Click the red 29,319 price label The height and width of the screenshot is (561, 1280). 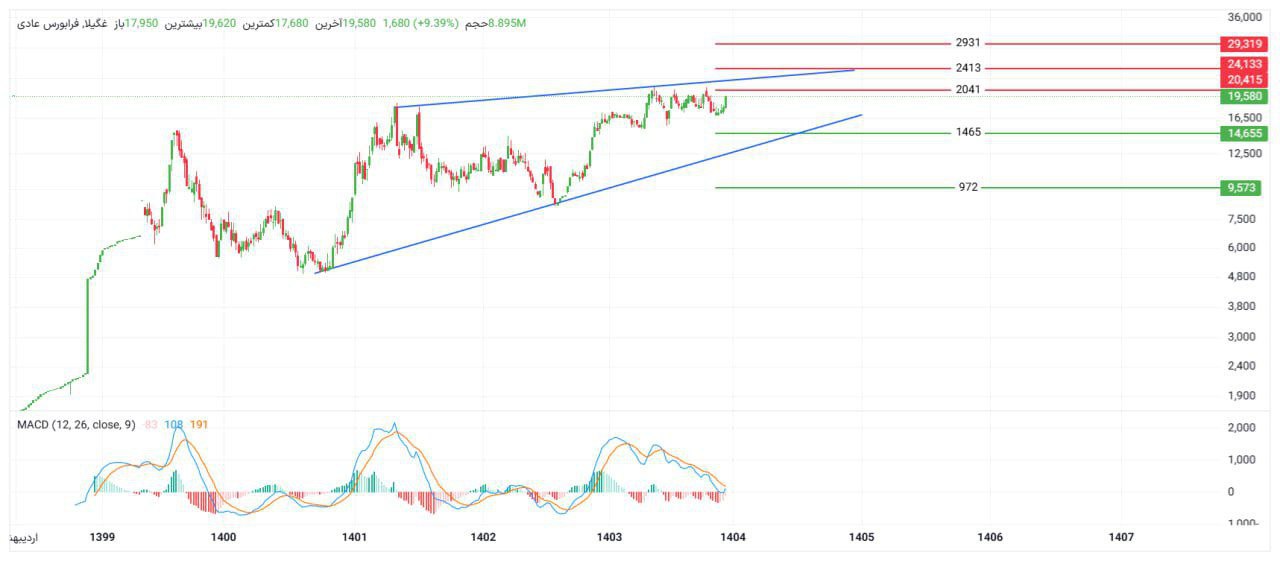[1243, 44]
